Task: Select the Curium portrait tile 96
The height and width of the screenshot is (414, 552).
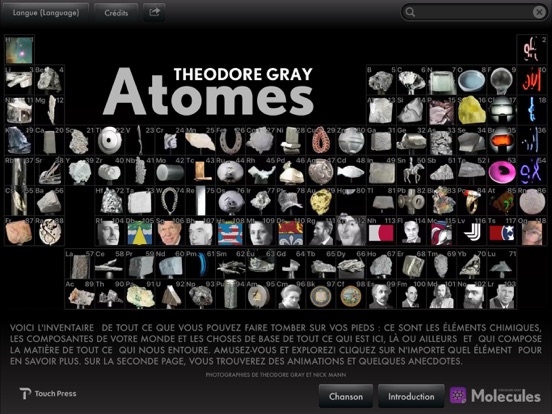Action: pyautogui.click(x=291, y=294)
